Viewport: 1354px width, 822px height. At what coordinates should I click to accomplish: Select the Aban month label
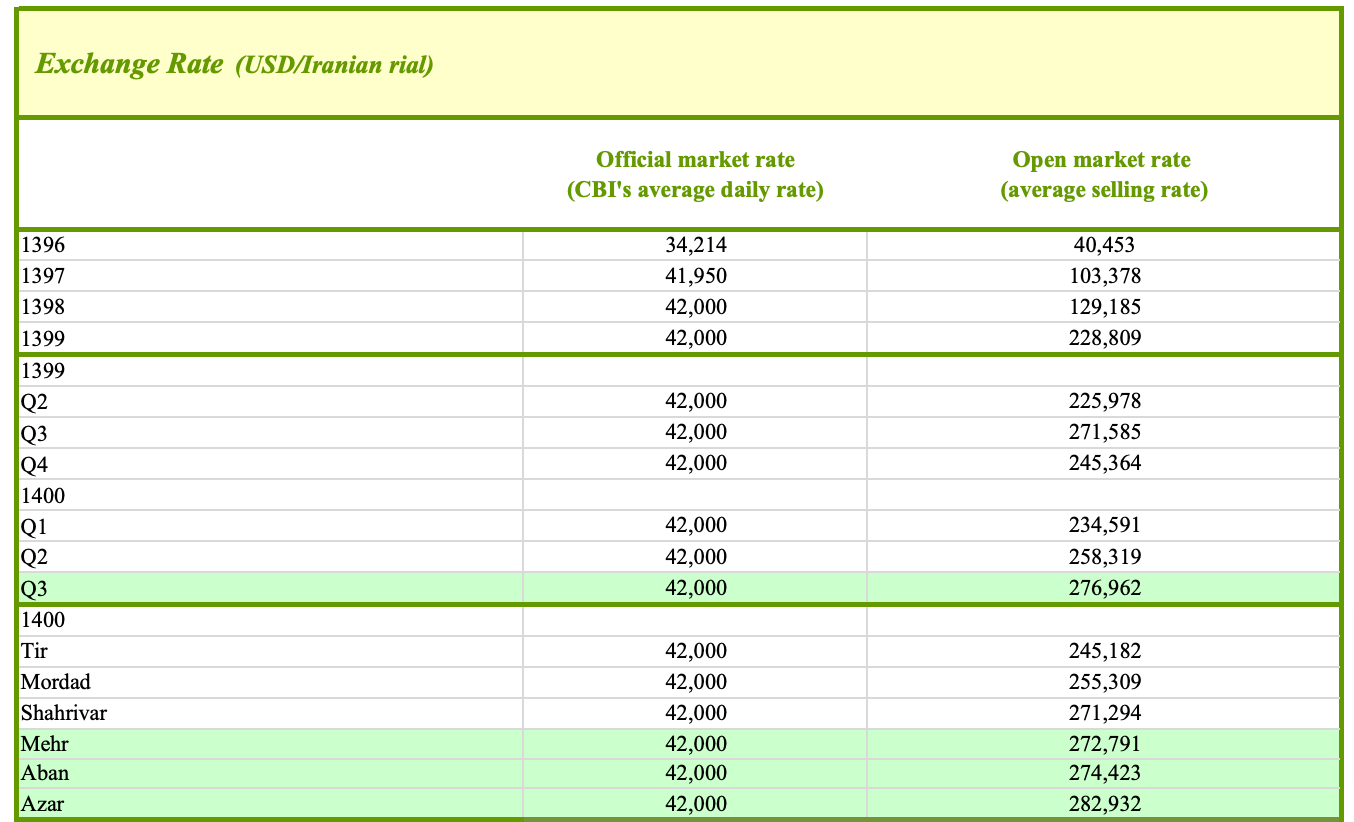click(45, 773)
